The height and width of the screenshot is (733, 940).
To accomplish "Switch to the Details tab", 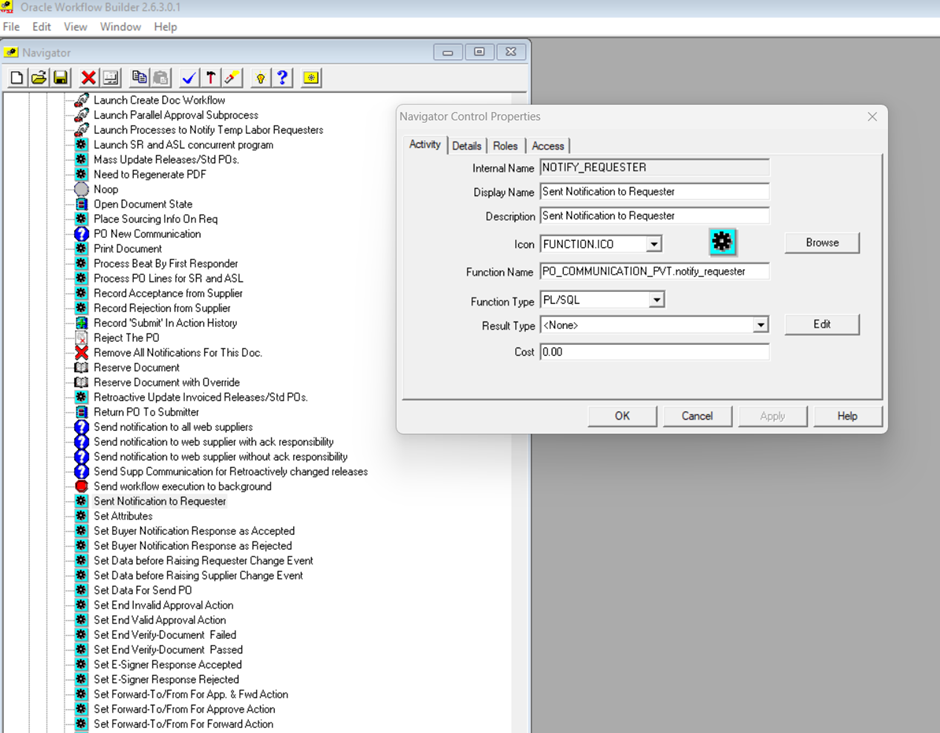I will pyautogui.click(x=466, y=146).
